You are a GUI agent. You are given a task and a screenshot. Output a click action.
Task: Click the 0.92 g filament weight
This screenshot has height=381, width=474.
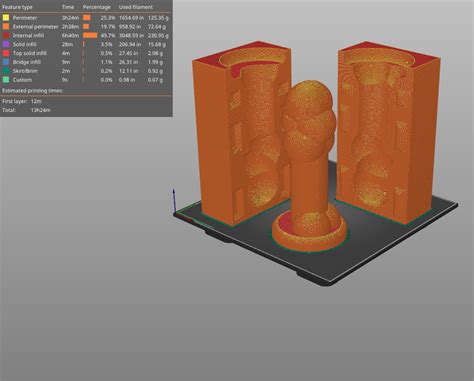click(x=156, y=71)
